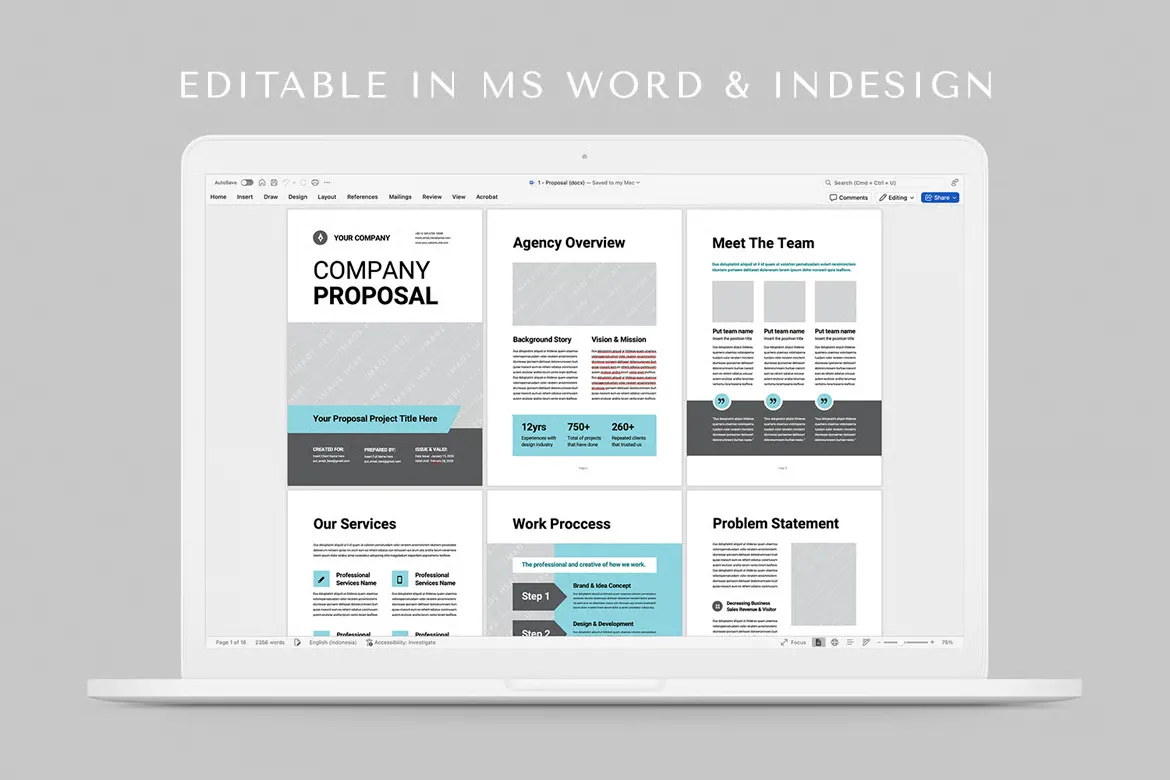Select the View tab
Viewport: 1170px width, 780px height.
pyautogui.click(x=459, y=197)
